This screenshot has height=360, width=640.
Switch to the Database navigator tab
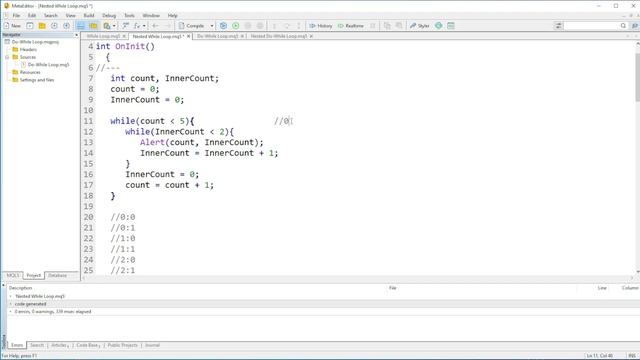[58, 276]
